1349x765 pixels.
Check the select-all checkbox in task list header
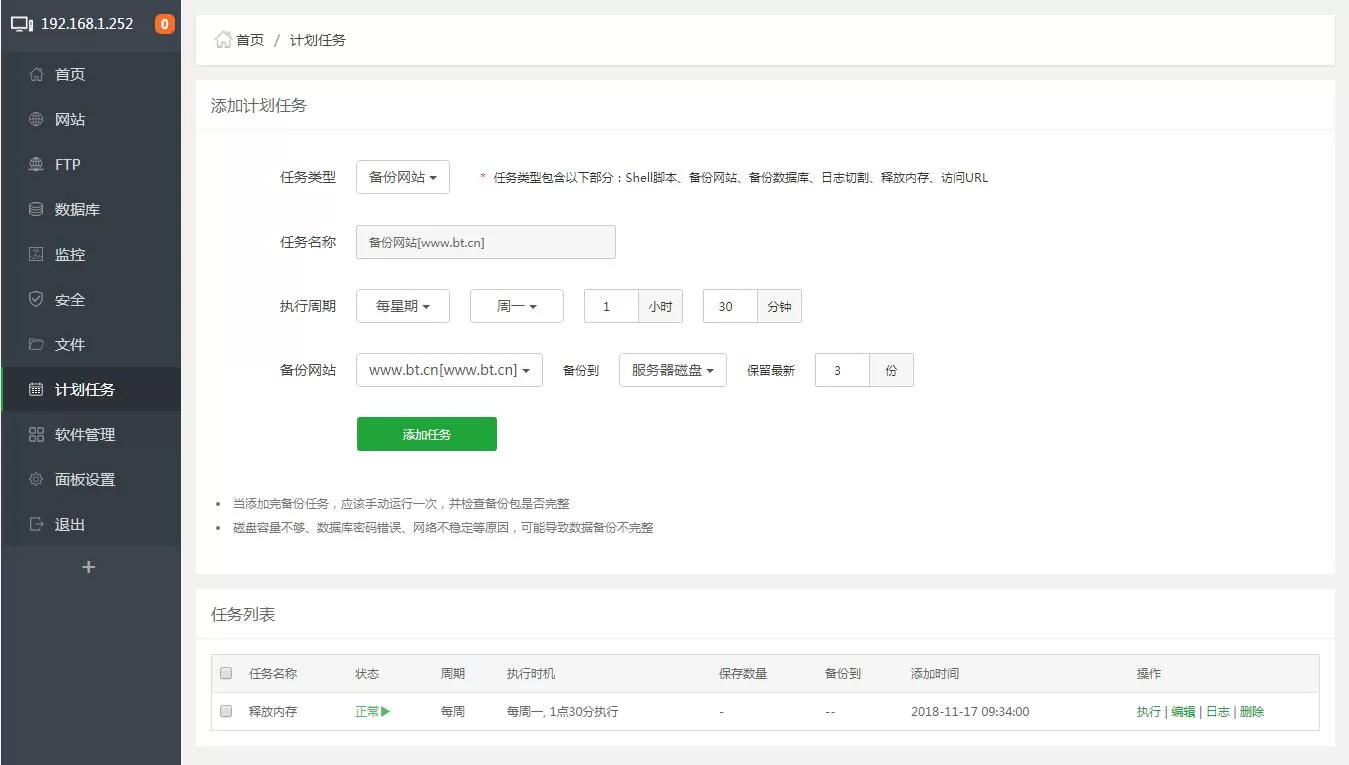click(x=225, y=673)
